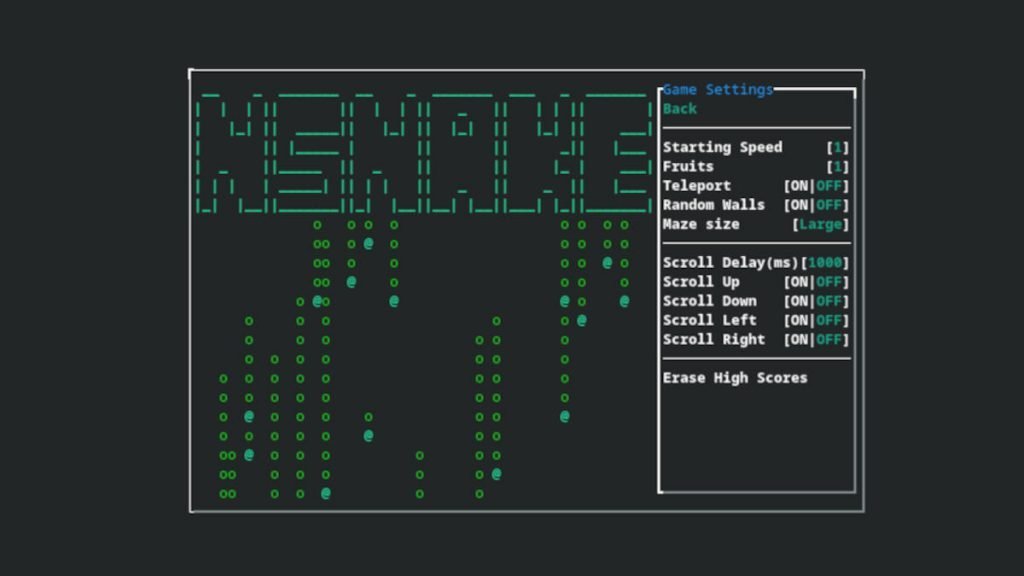1024x576 pixels.
Task: Click the Scroll Left label
Action: point(709,321)
